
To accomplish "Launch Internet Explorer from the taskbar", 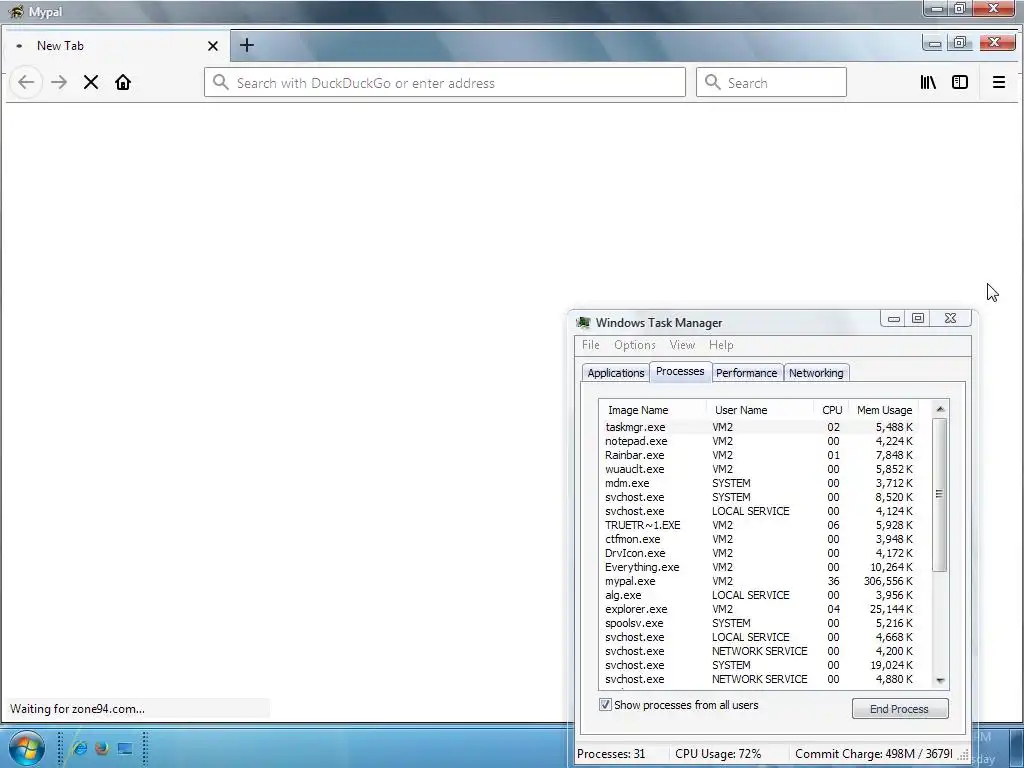I will pyautogui.click(x=80, y=748).
